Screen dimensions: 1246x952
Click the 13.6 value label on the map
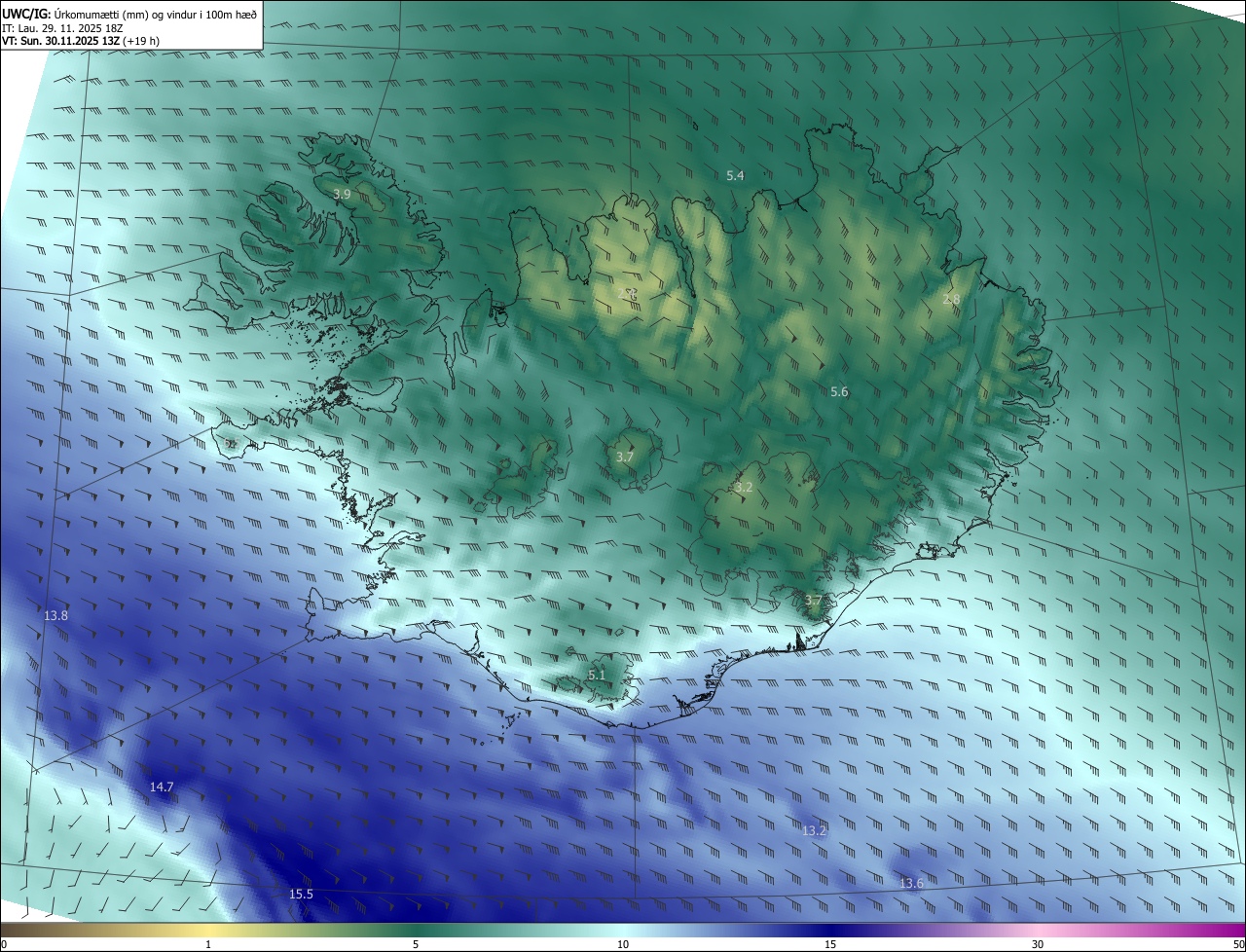(911, 883)
